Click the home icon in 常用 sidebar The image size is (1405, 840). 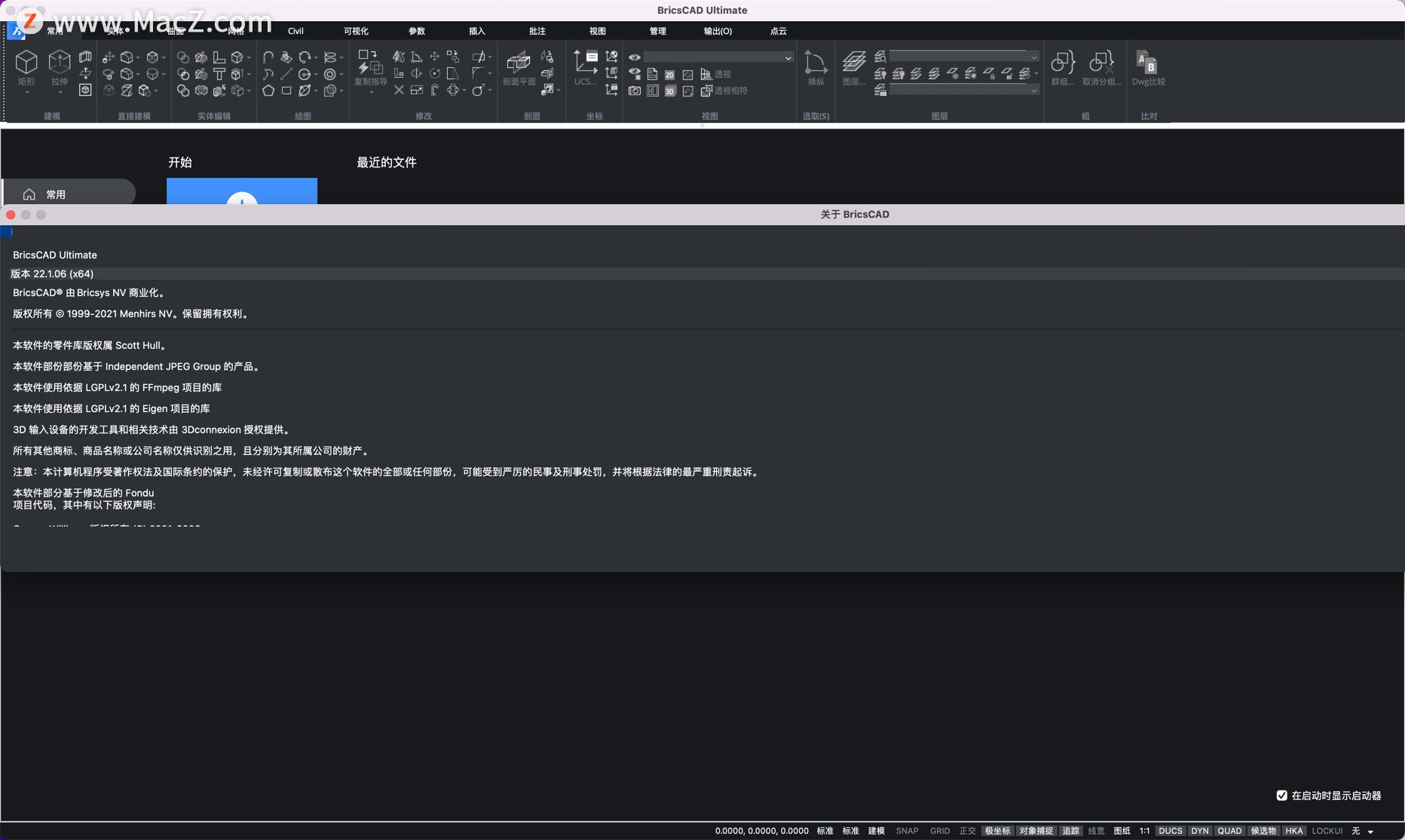point(29,194)
